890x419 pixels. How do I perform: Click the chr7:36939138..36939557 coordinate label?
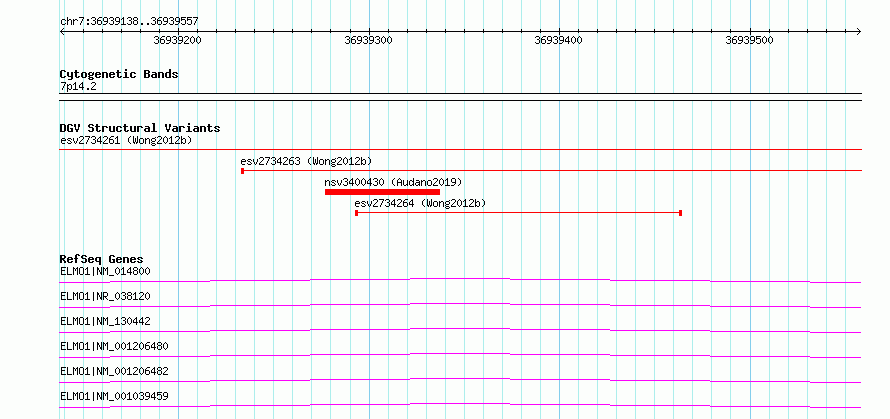point(129,22)
